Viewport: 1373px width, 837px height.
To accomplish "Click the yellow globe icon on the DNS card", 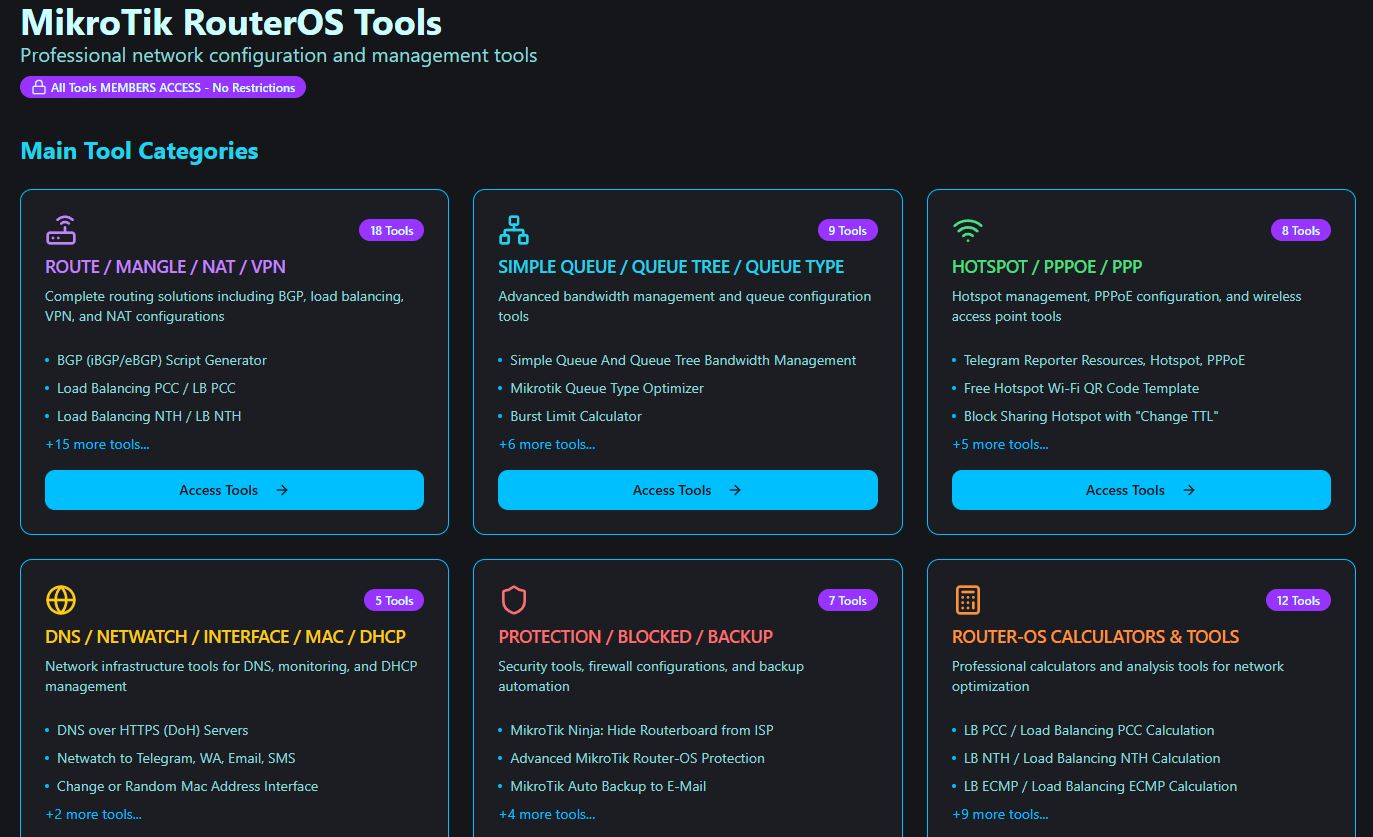I will [61, 600].
